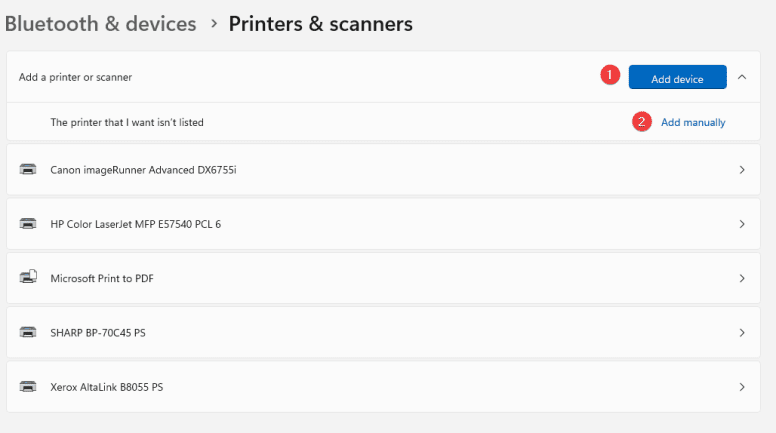
Task: Expand Microsoft Print to PDF chevron
Action: (742, 278)
